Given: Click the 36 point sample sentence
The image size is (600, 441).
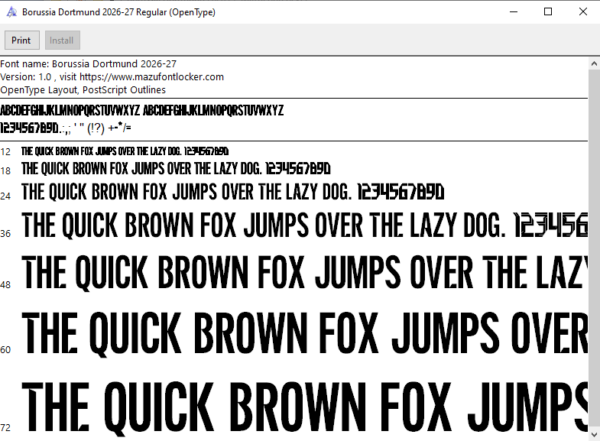Looking at the screenshot, I should click(x=305, y=225).
